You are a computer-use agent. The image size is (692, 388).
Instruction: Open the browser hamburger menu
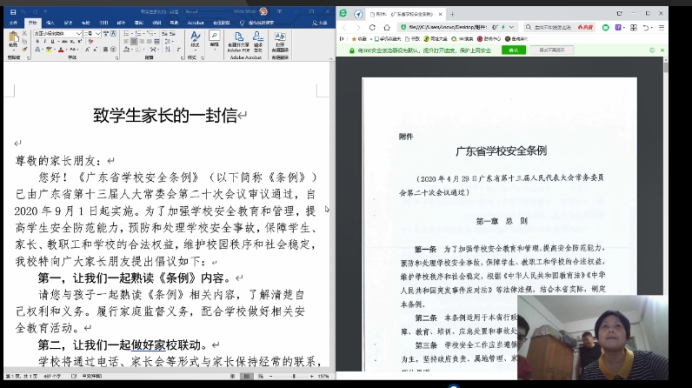pos(661,27)
